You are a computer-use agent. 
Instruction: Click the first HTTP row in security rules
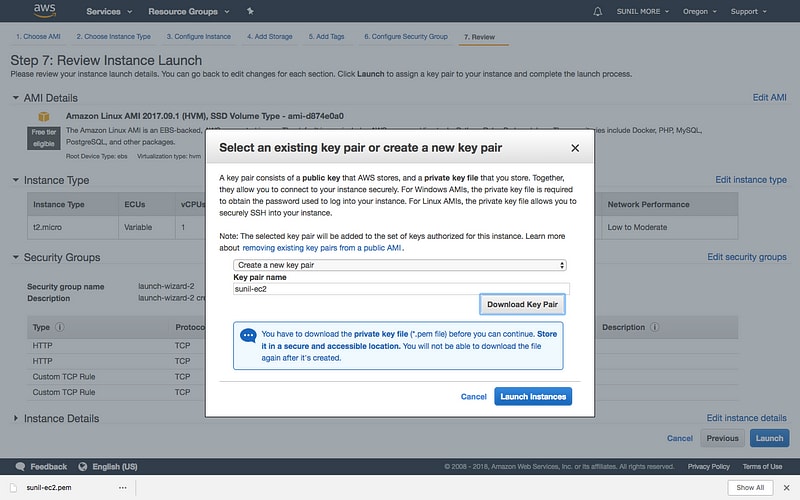[x=383, y=345]
